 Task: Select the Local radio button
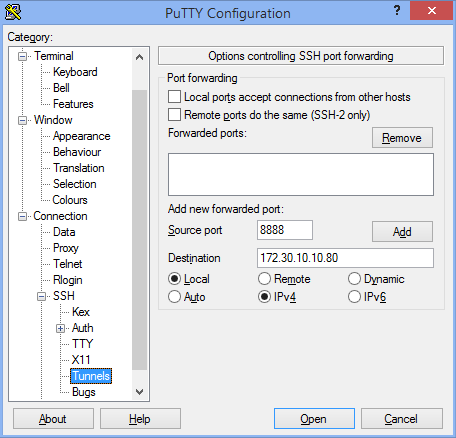[174, 279]
